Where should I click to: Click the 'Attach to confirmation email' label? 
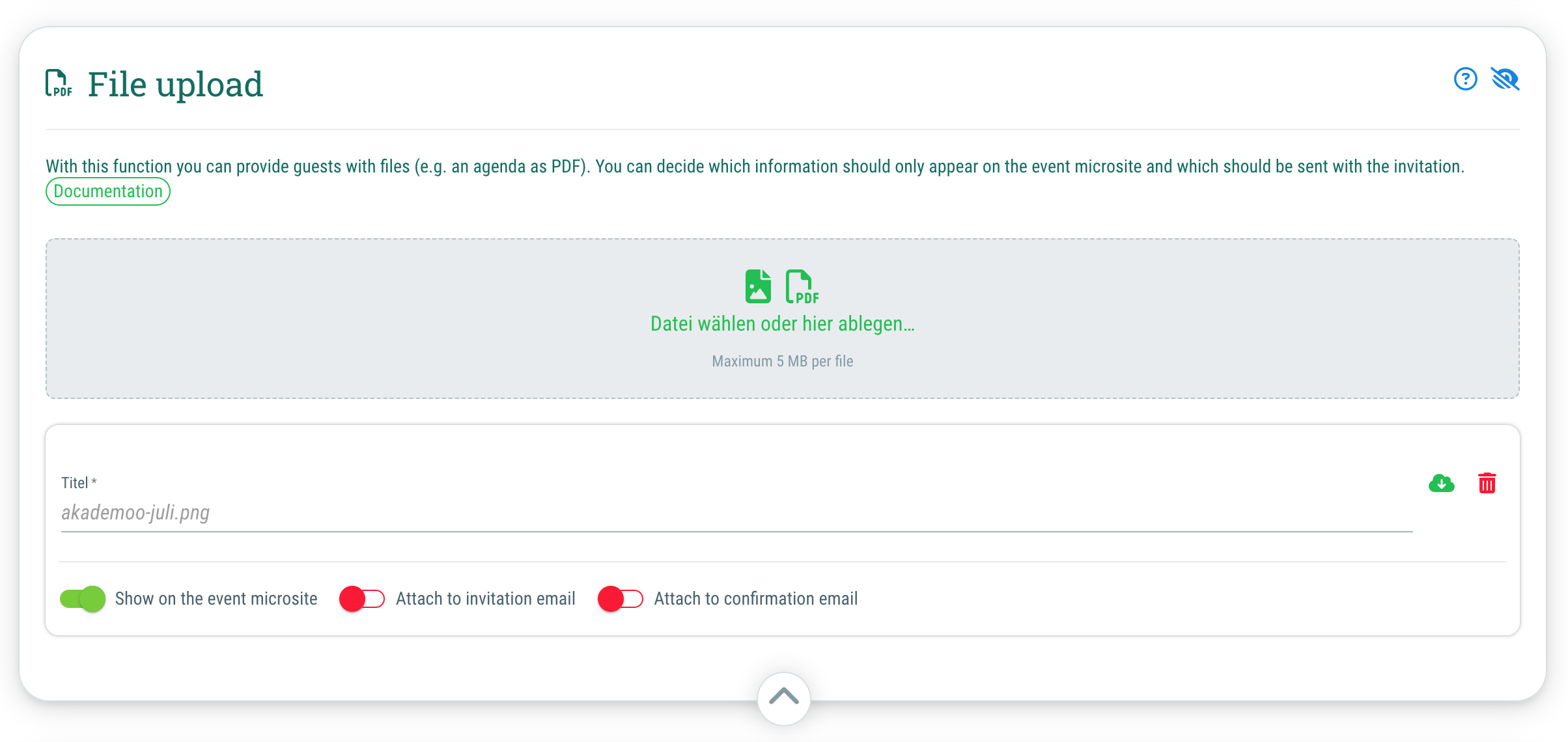[756, 599]
